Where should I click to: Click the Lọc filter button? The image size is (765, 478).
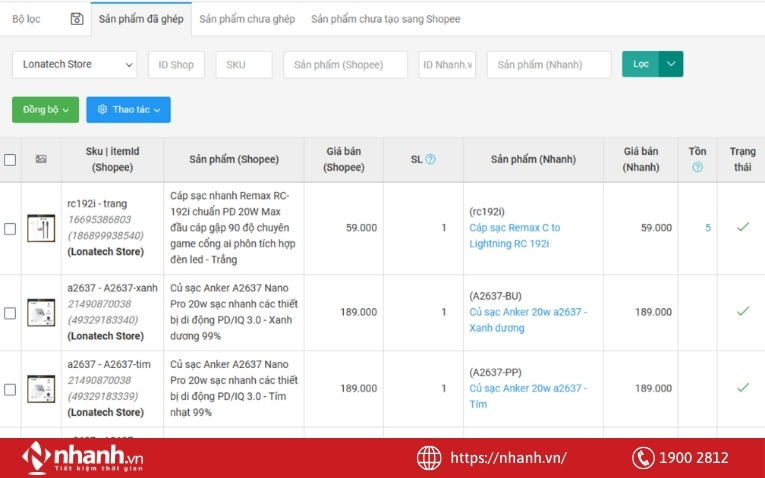[x=641, y=64]
